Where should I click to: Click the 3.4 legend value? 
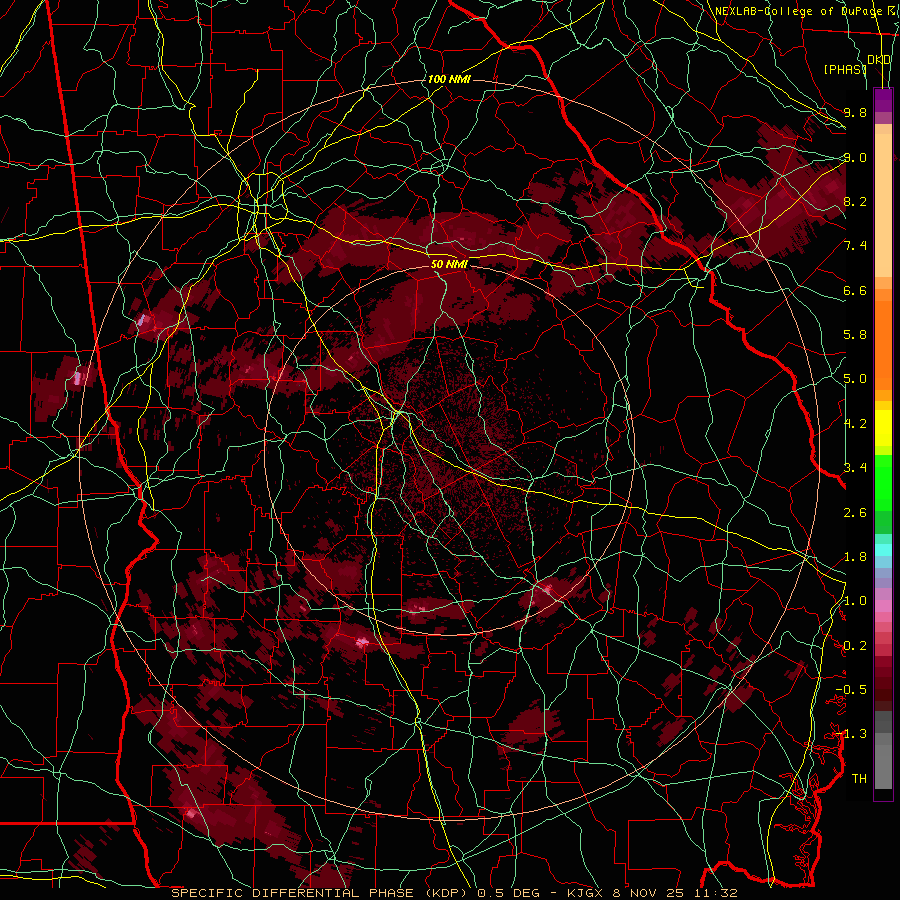point(855,468)
